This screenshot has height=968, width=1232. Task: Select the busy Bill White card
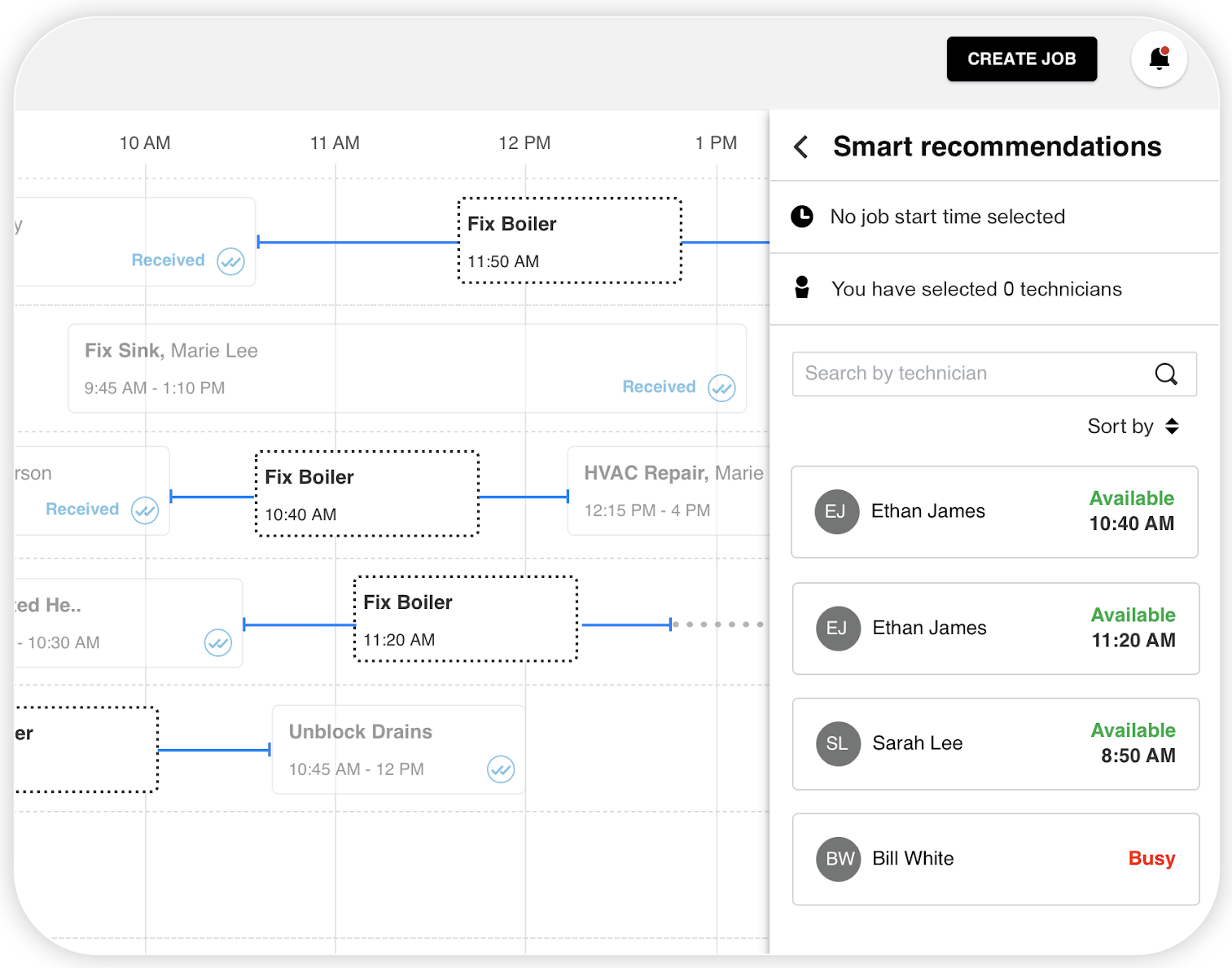coord(995,859)
